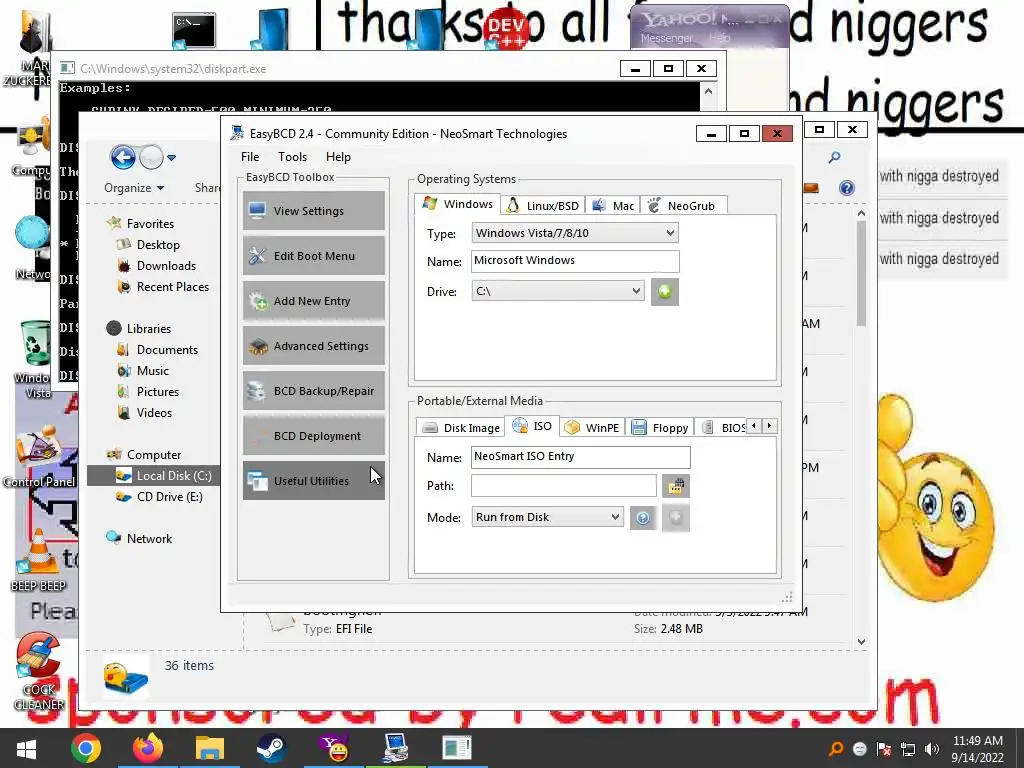Switch to the Windows operating system tab
Screen dimensions: 1024x768
[458, 204]
